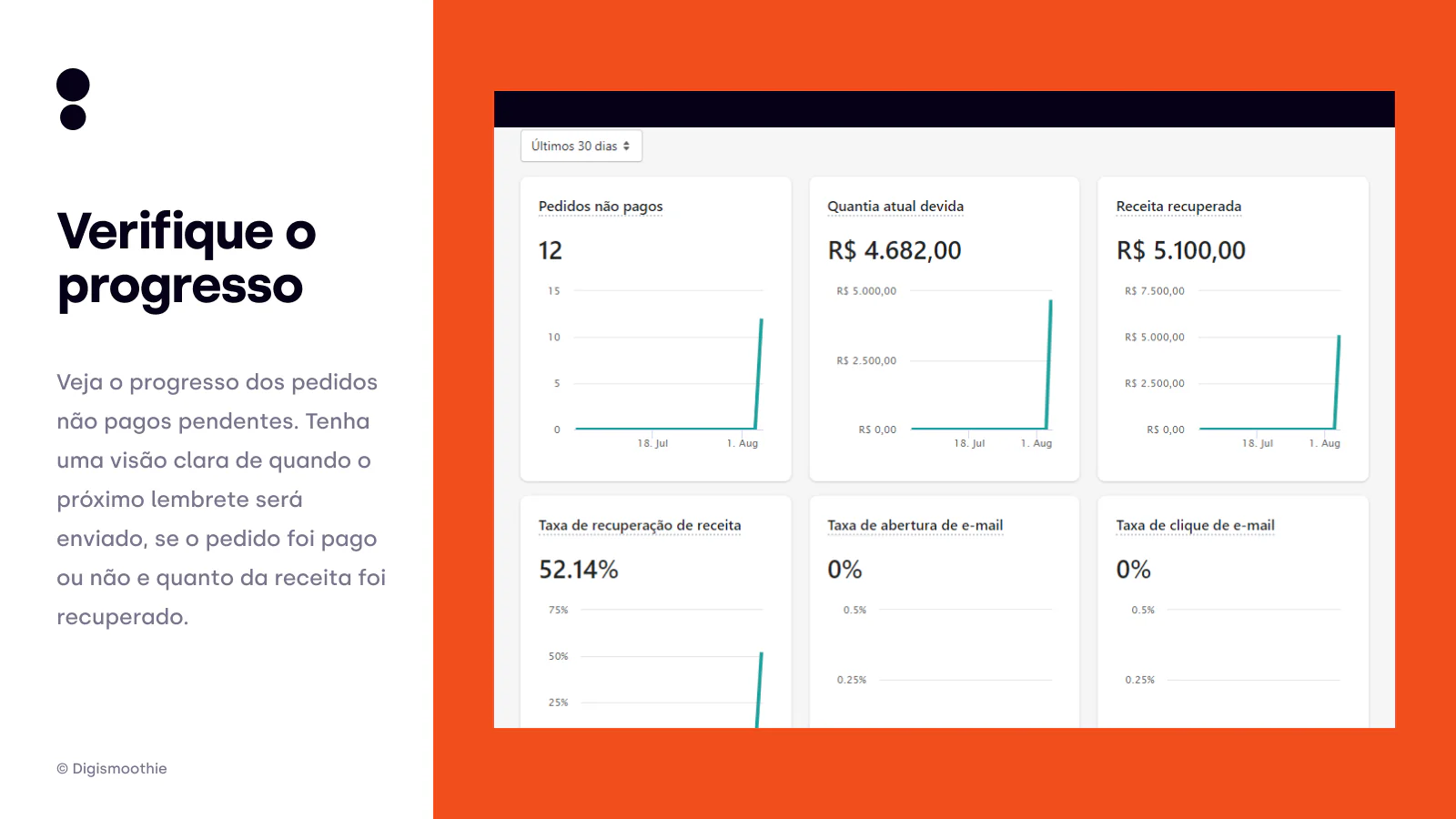Click the Taxa de clique de e-mail title
Image resolution: width=1456 pixels, height=819 pixels.
point(1195,525)
